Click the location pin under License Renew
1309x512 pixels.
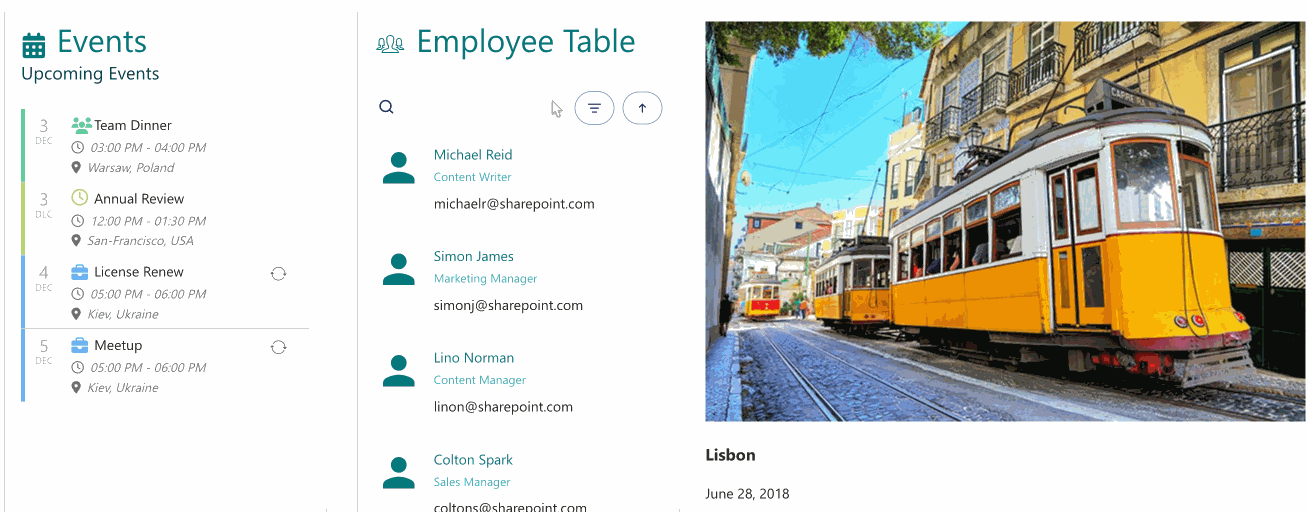coord(76,314)
